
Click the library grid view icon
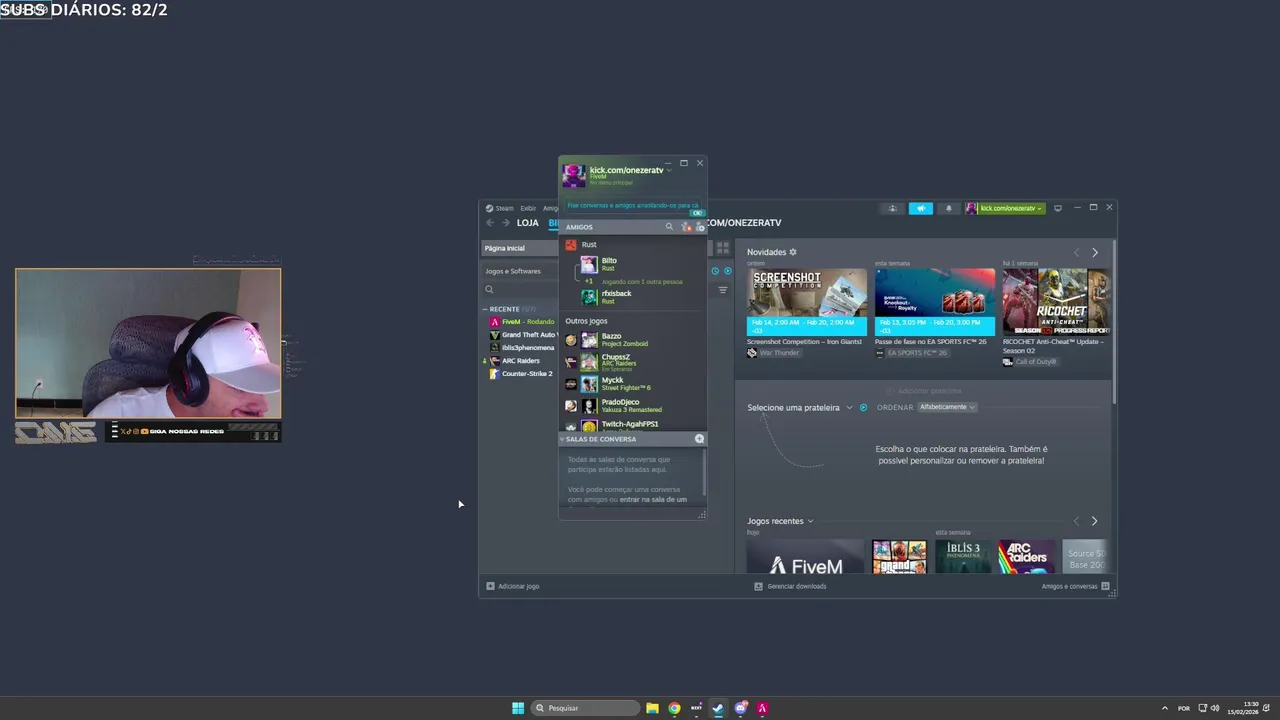click(x=722, y=248)
